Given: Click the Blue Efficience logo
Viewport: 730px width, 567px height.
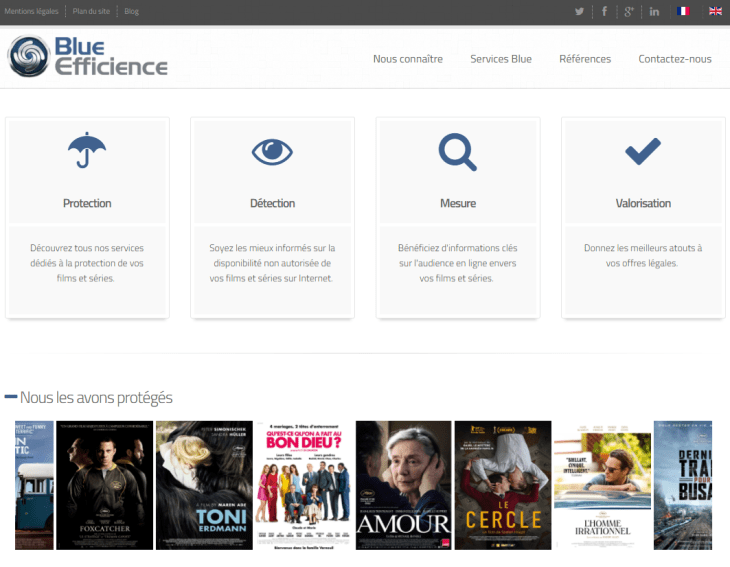Looking at the screenshot, I should [x=88, y=57].
